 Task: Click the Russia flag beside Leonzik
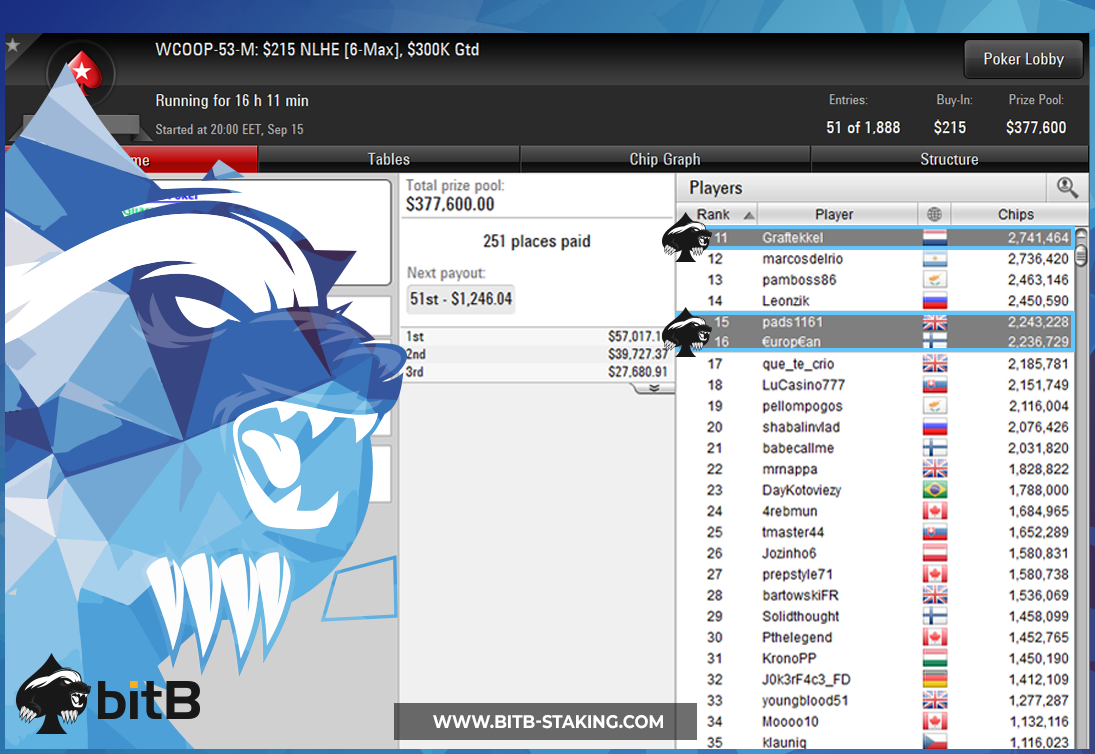pos(934,300)
